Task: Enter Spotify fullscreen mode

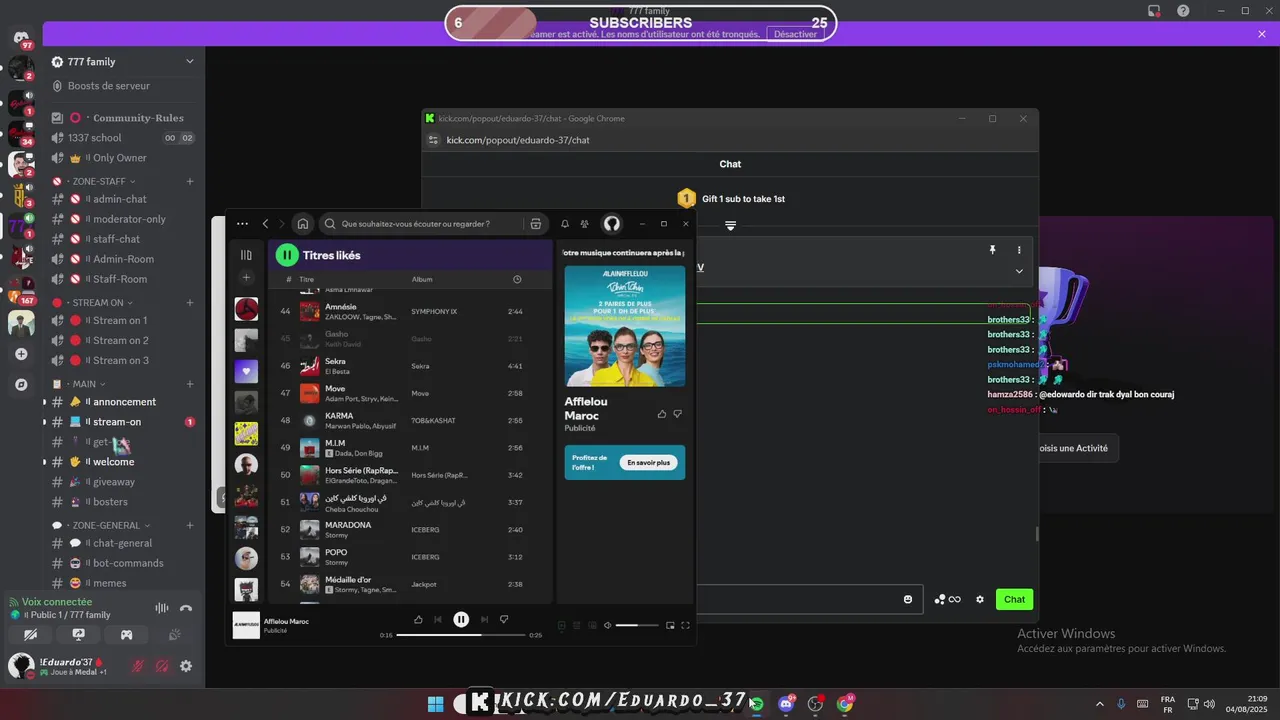Action: 685,626
